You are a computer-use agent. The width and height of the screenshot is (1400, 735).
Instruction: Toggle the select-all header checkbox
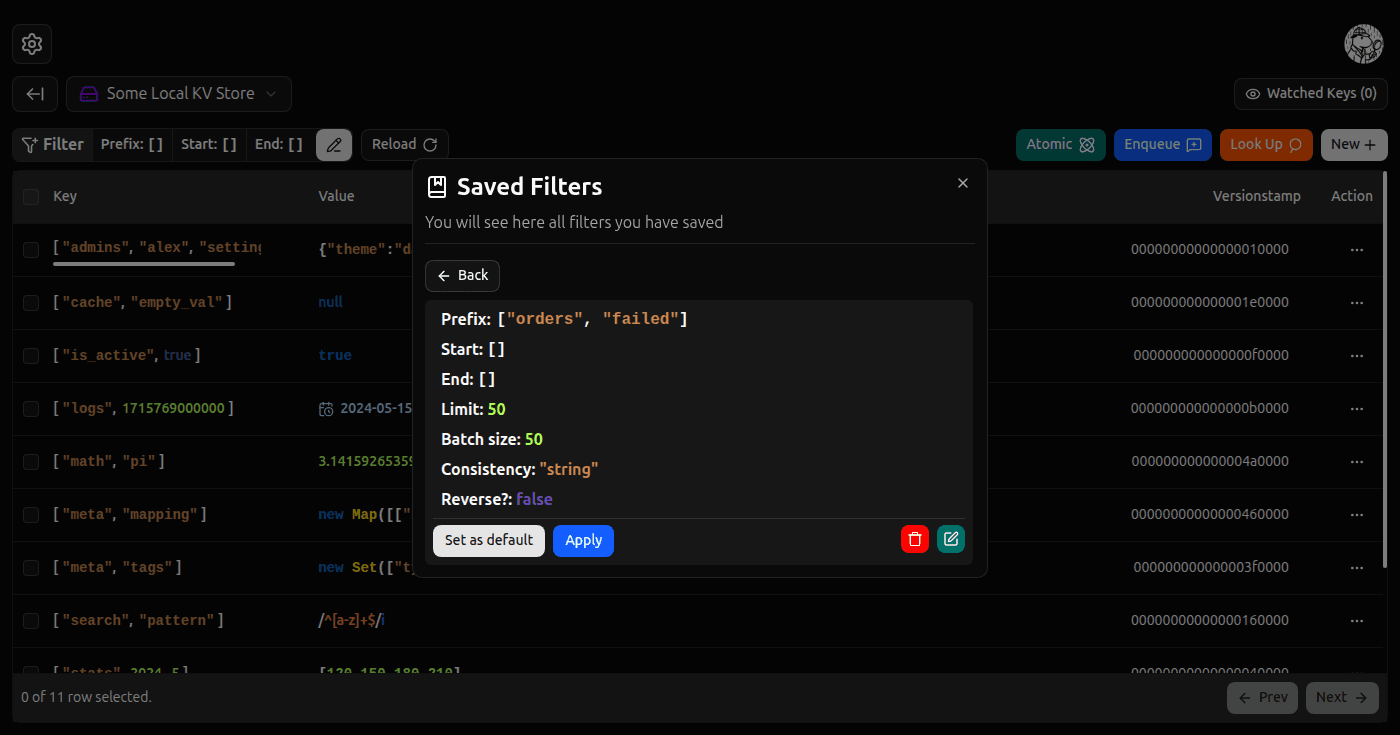tap(31, 197)
